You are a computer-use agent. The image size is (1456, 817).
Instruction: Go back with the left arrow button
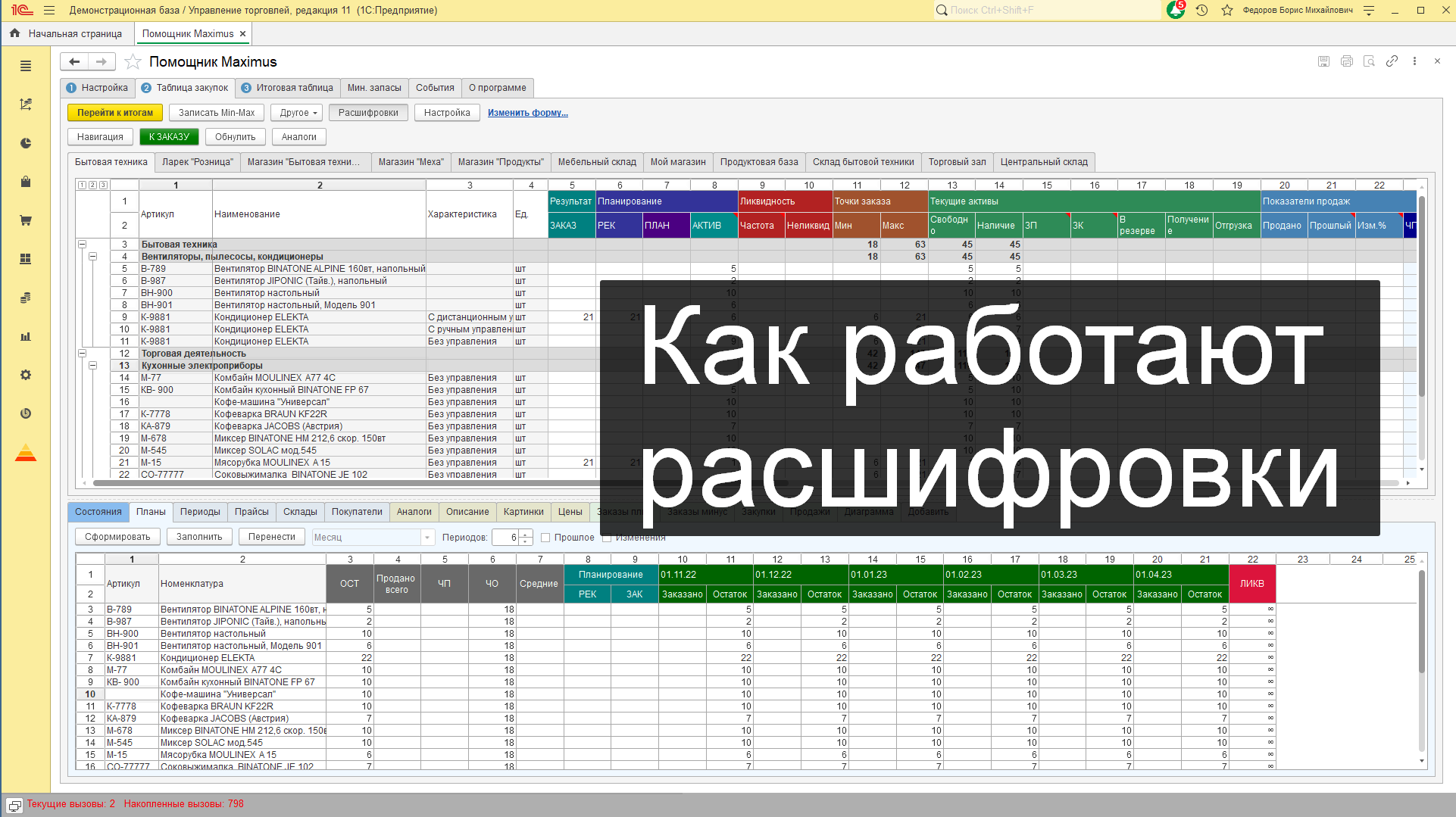click(74, 62)
